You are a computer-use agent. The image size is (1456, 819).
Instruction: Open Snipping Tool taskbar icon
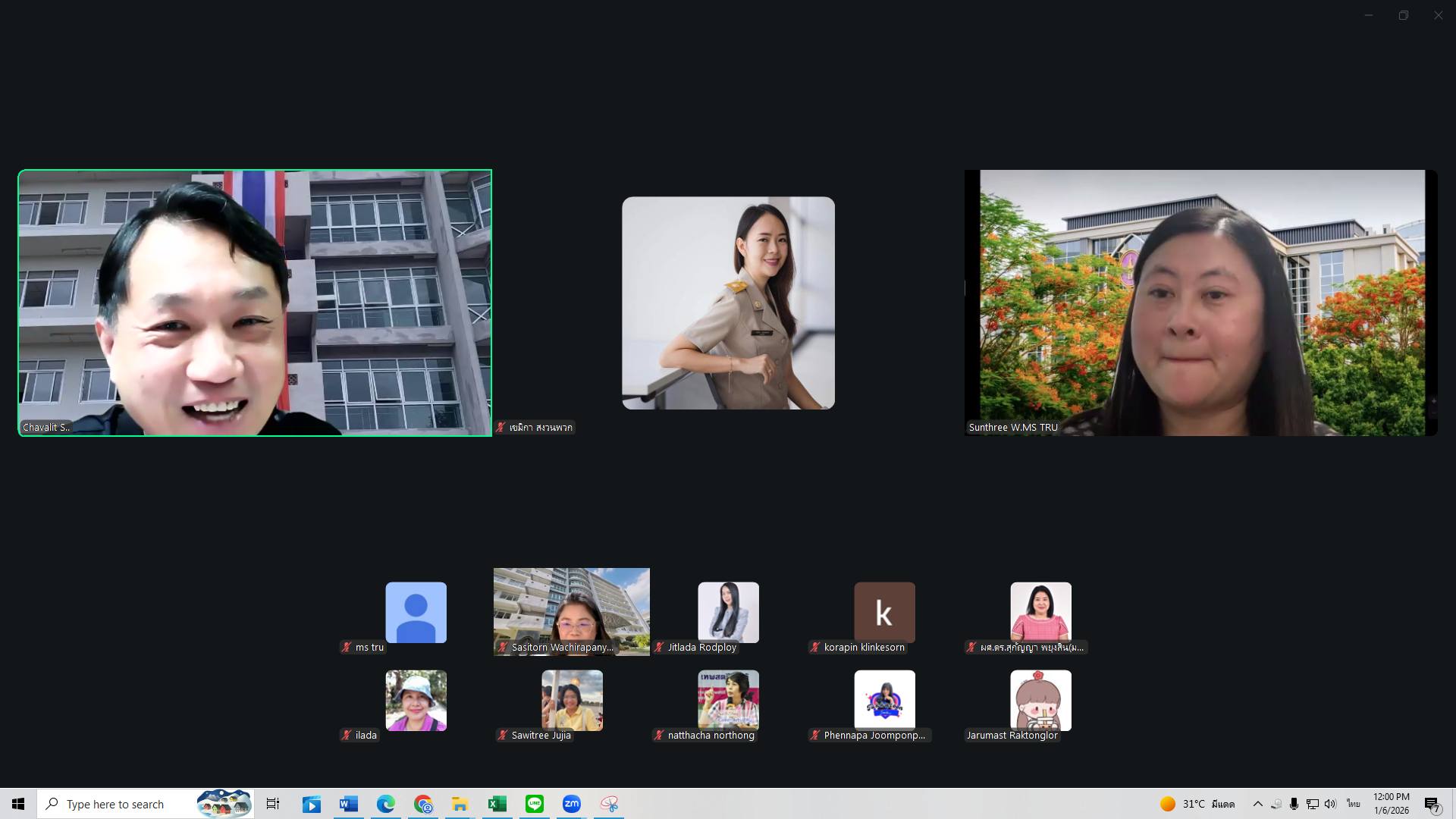coord(609,804)
